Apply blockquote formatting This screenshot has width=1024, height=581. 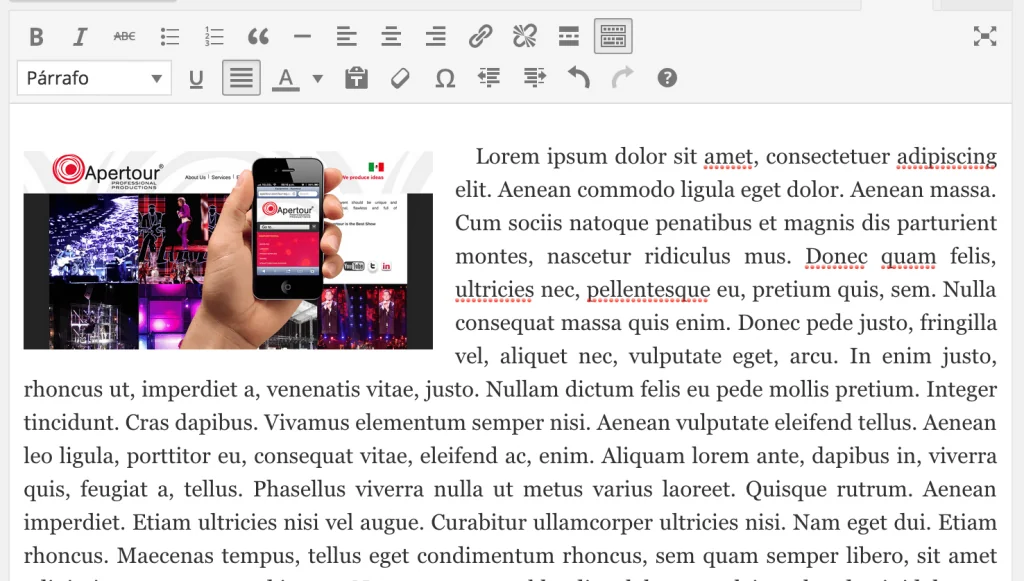point(258,37)
